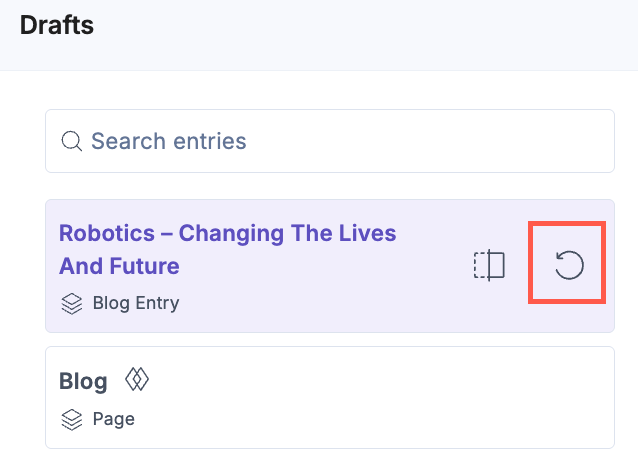Focus the Search entries input field
The width and height of the screenshot is (638, 463).
click(x=330, y=141)
